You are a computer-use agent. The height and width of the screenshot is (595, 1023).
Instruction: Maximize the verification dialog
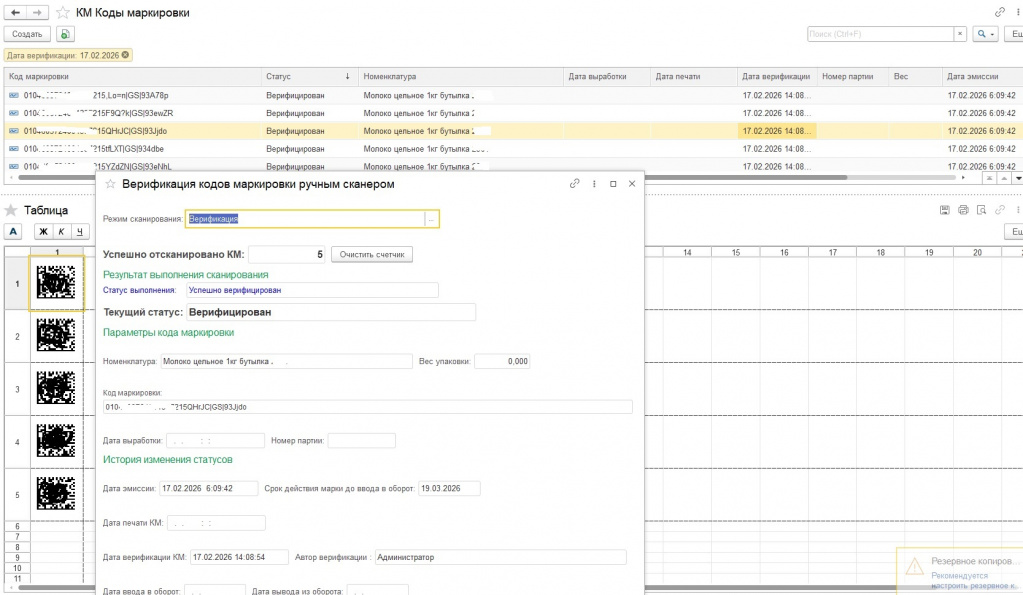coord(613,184)
